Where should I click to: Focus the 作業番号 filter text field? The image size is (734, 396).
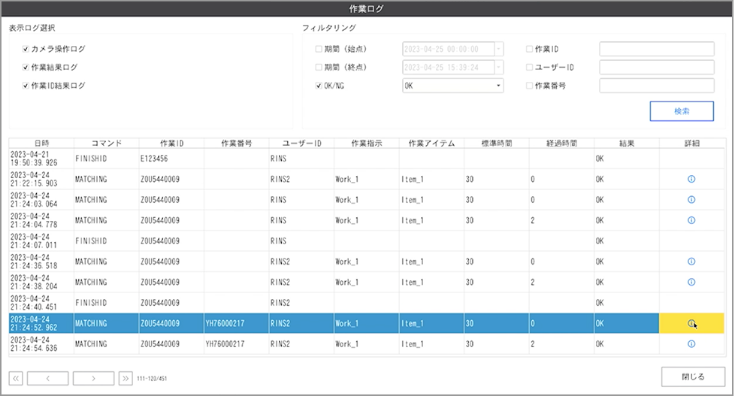point(657,86)
